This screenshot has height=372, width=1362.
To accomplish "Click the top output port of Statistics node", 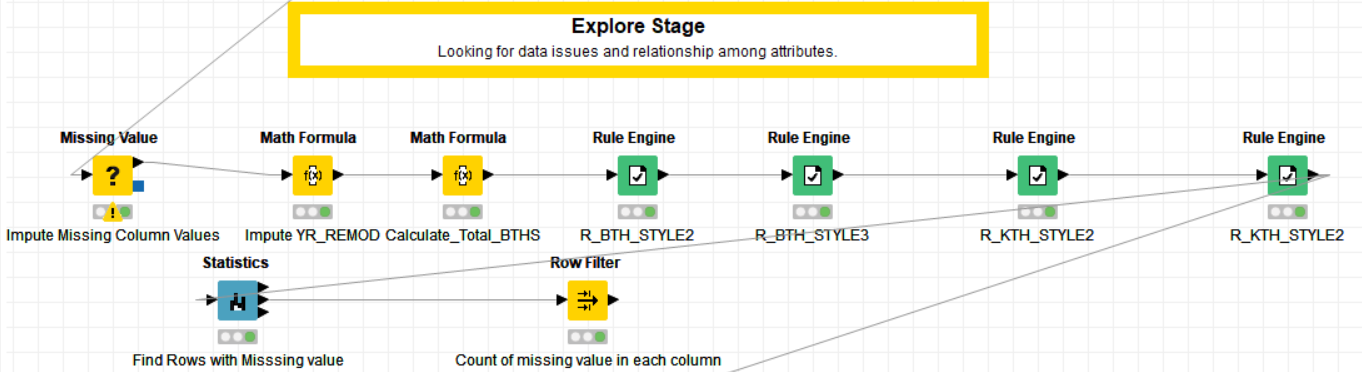I will [x=263, y=288].
